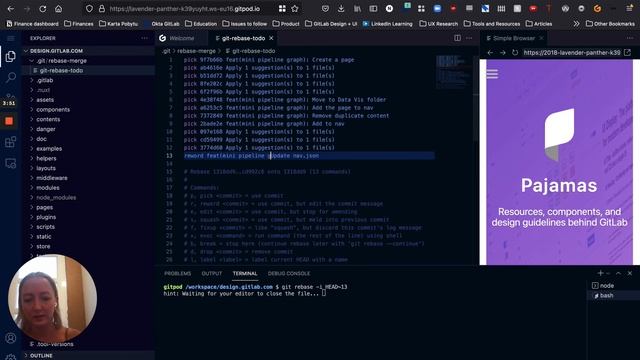
Task: Go back in Simple Browser
Action: tap(490, 53)
